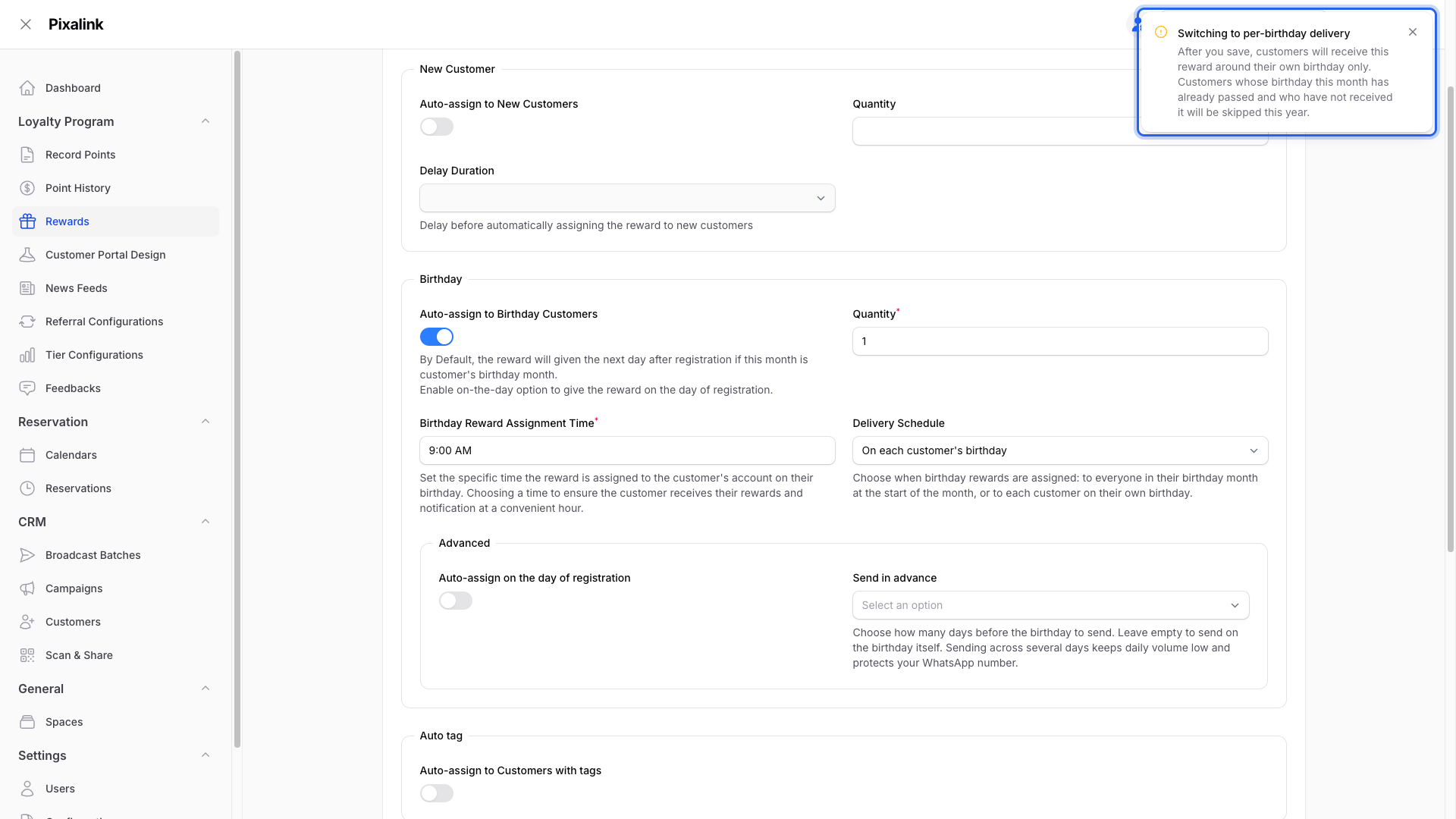Click the Tier Configurations bar chart icon
Screen dimensions: 1456x819
[27, 355]
